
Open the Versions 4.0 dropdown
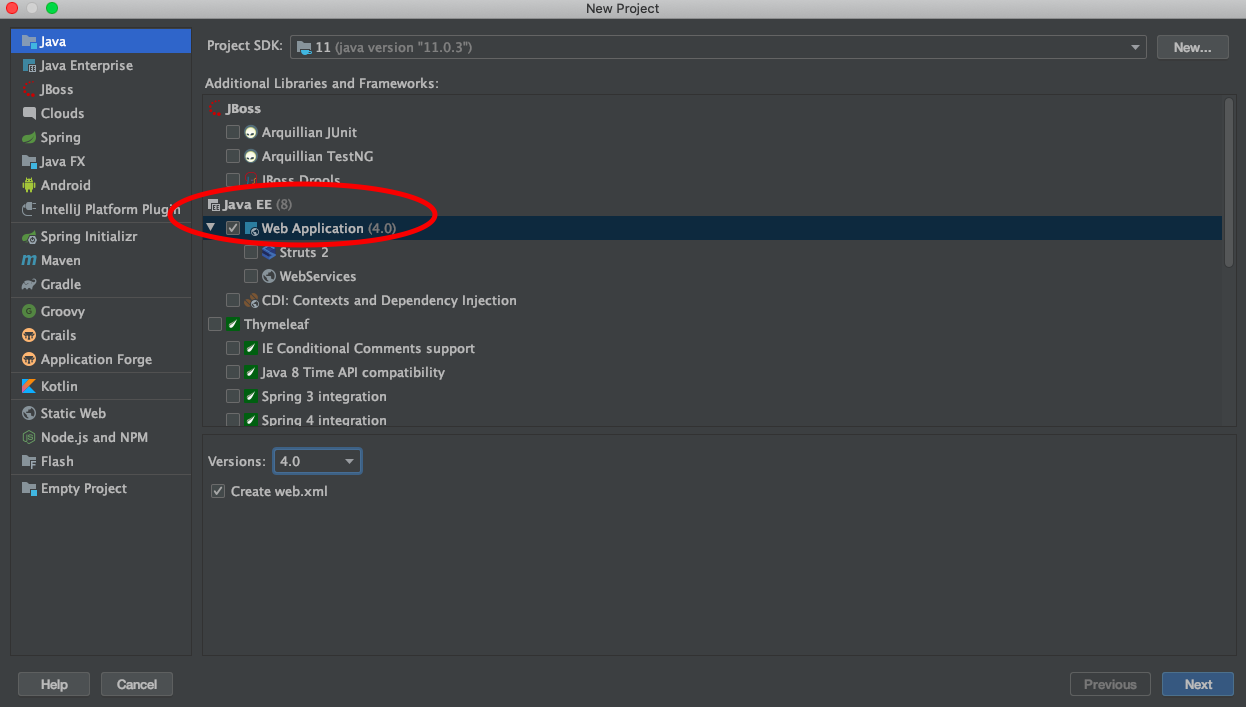(x=317, y=461)
